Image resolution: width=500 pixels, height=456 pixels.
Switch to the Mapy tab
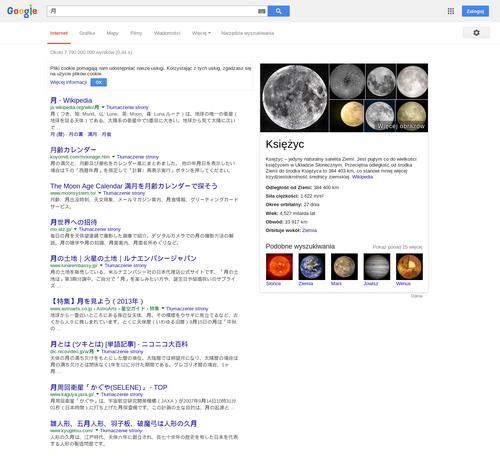tap(112, 33)
